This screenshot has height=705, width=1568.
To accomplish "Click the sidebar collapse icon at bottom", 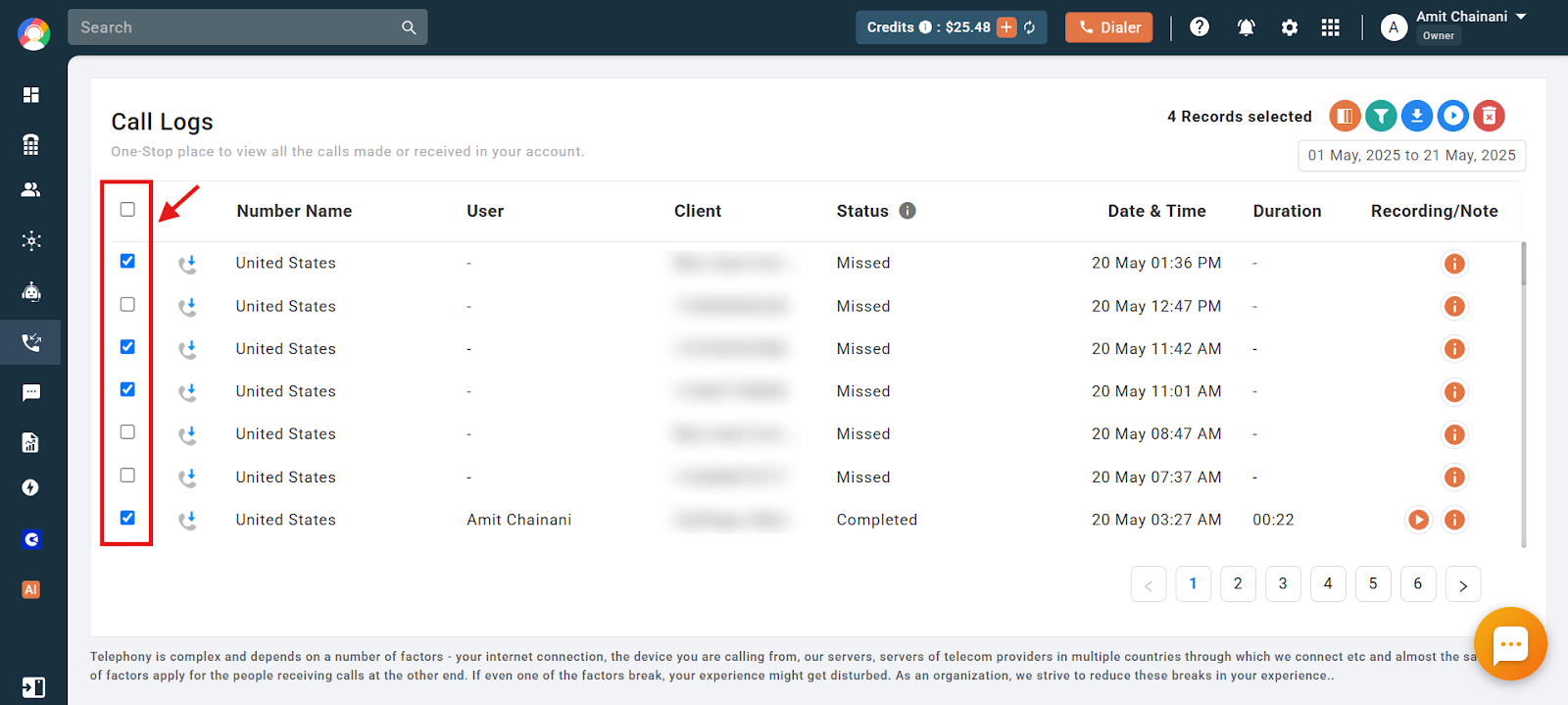I will (x=33, y=687).
